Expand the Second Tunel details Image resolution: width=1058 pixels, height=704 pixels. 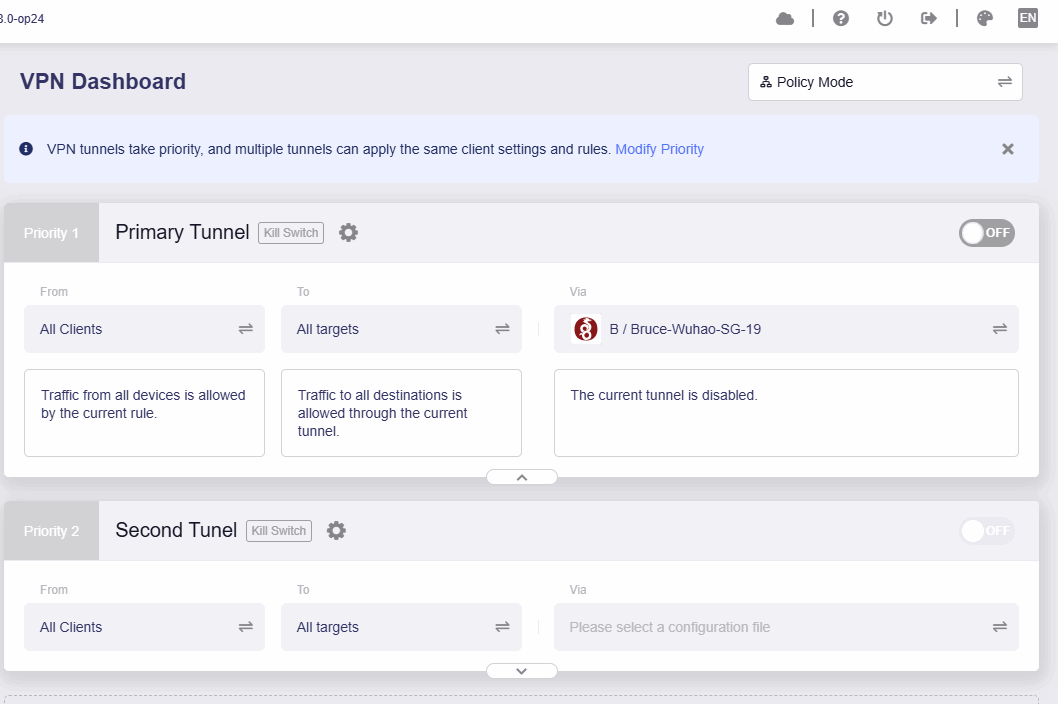coord(522,671)
